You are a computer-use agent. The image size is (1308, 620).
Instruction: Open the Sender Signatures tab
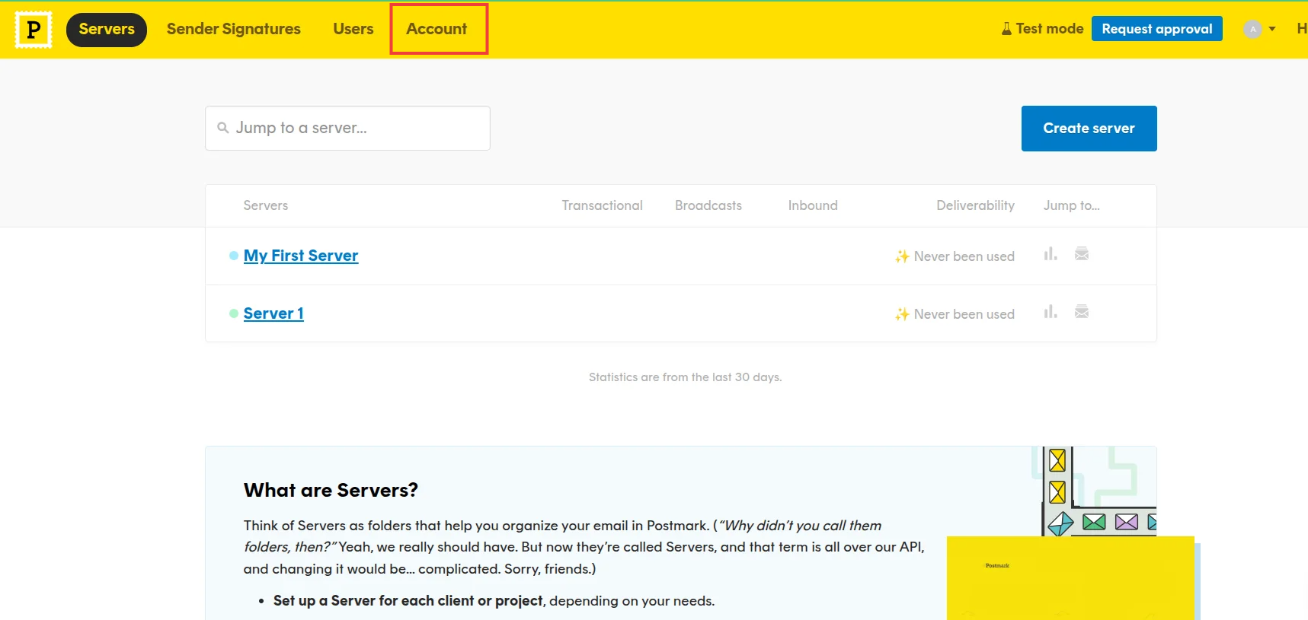tap(233, 29)
